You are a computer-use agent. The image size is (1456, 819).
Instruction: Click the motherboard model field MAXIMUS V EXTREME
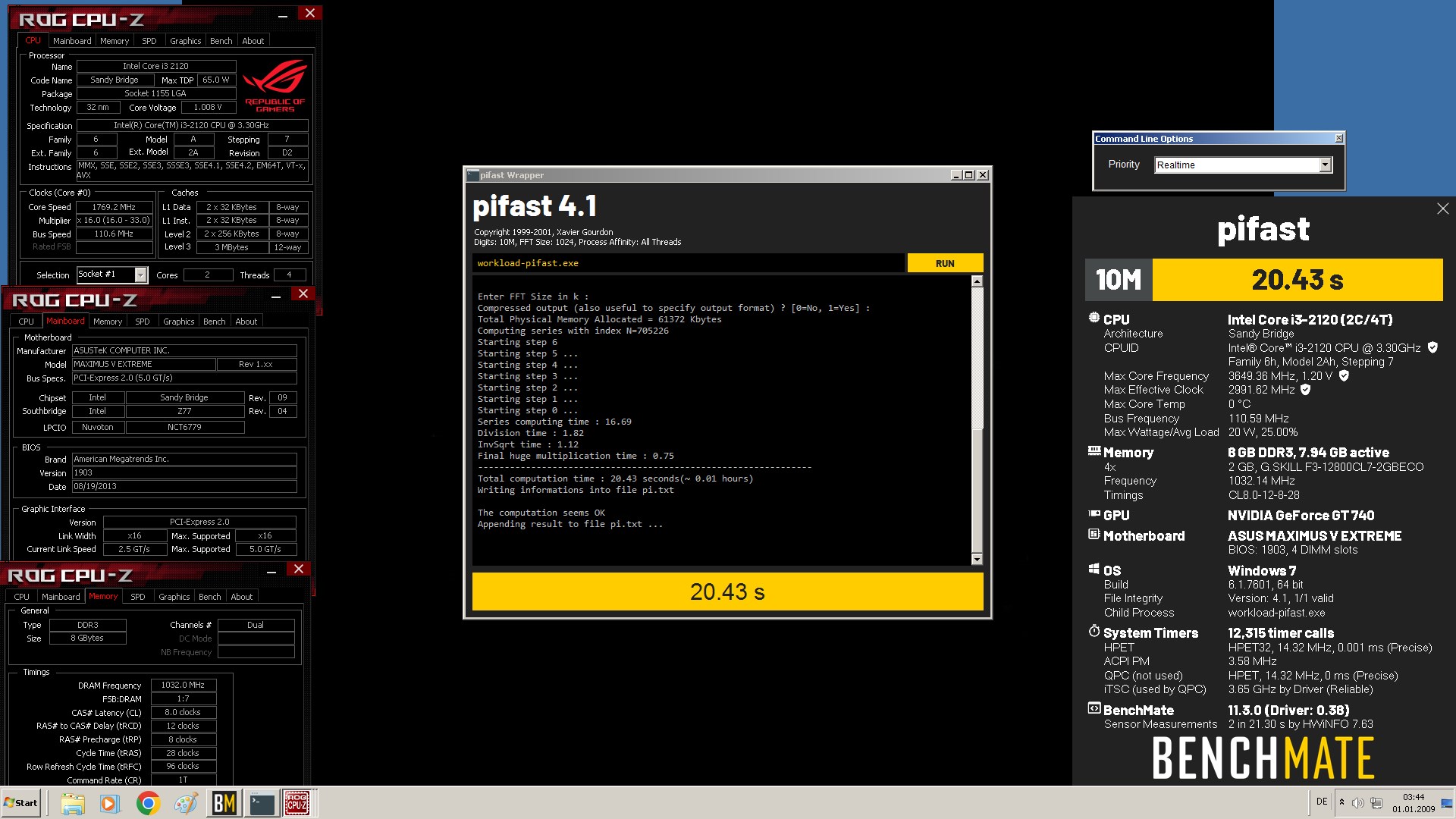point(143,364)
